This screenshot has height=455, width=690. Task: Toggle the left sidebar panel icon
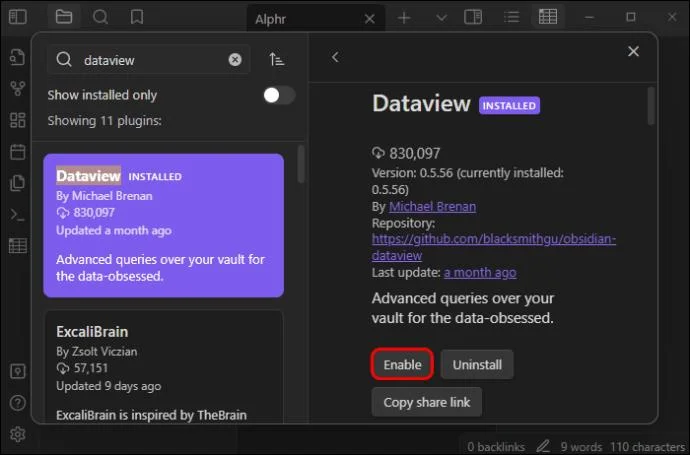coord(18,17)
